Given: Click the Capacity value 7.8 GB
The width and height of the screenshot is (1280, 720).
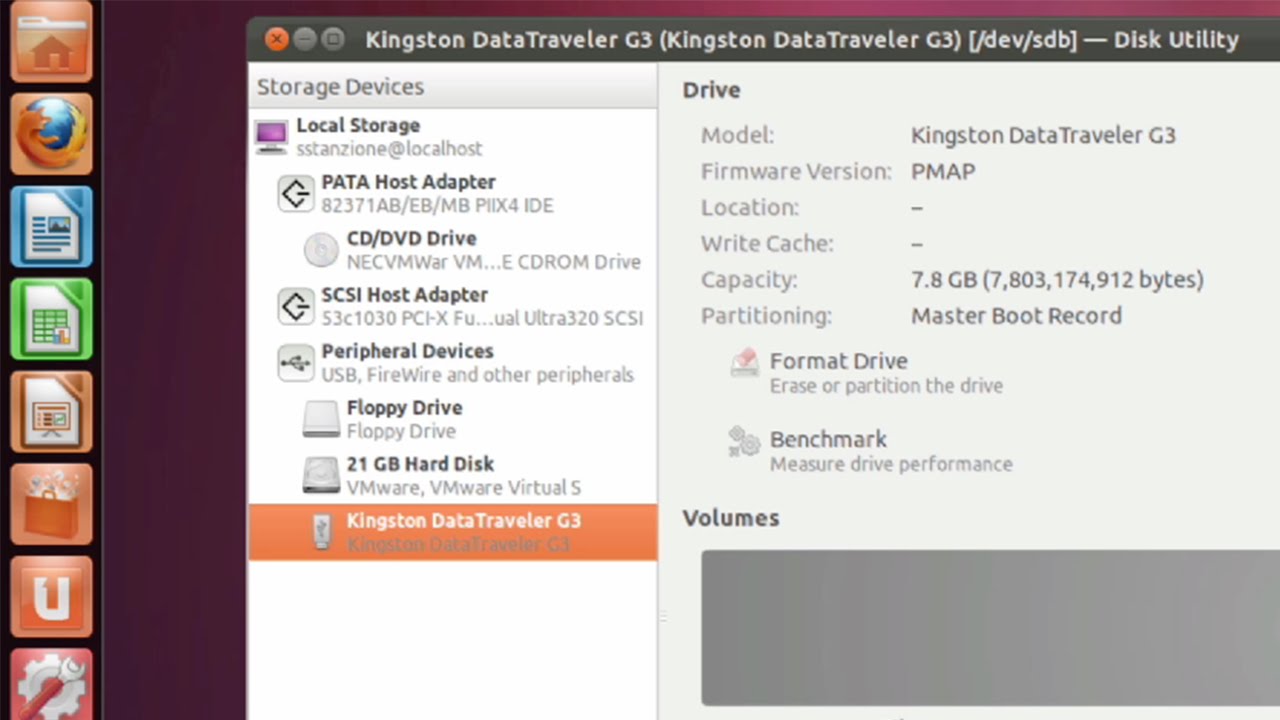Looking at the screenshot, I should point(1057,280).
